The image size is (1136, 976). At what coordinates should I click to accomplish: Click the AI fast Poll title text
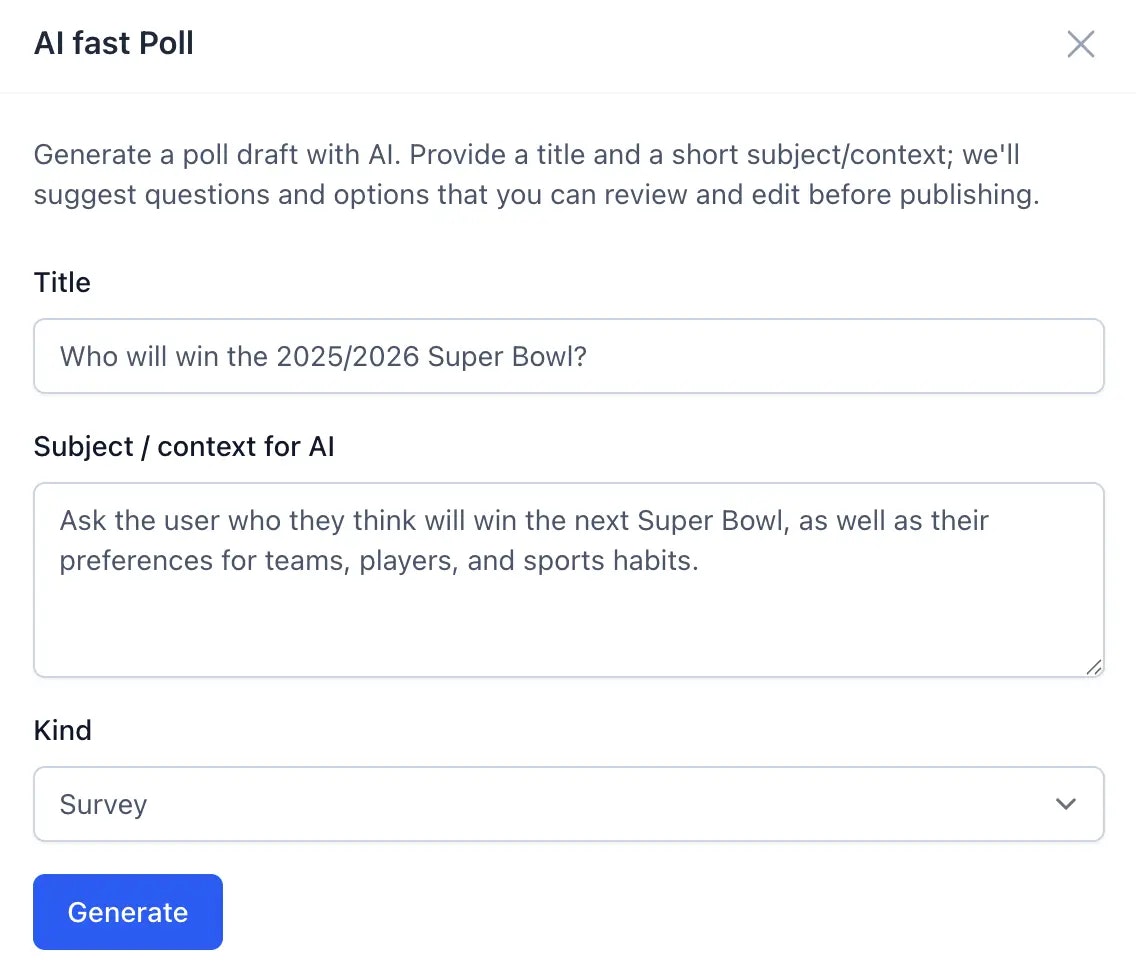[113, 43]
